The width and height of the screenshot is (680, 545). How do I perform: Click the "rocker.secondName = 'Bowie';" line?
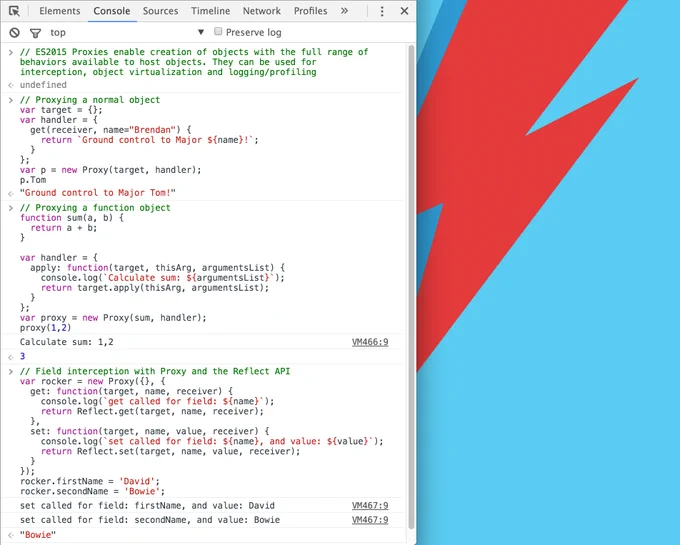pyautogui.click(x=92, y=491)
